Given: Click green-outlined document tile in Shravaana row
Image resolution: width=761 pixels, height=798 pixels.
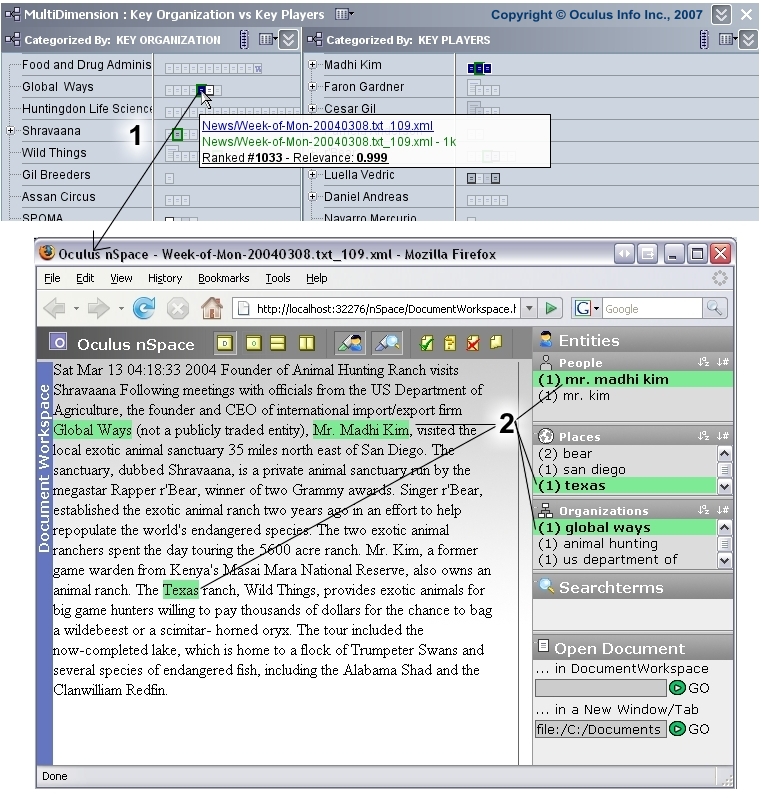Looking at the screenshot, I should pyautogui.click(x=177, y=134).
